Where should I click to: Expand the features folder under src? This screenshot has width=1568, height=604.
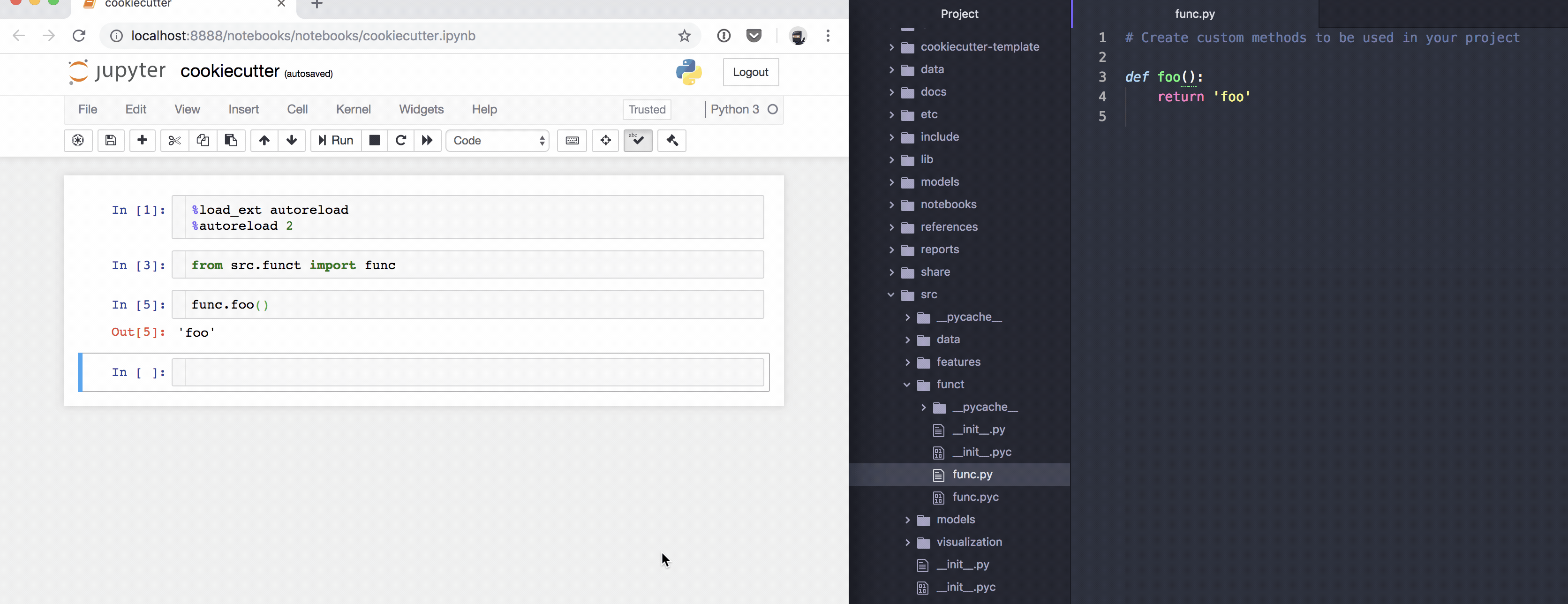[x=907, y=362]
